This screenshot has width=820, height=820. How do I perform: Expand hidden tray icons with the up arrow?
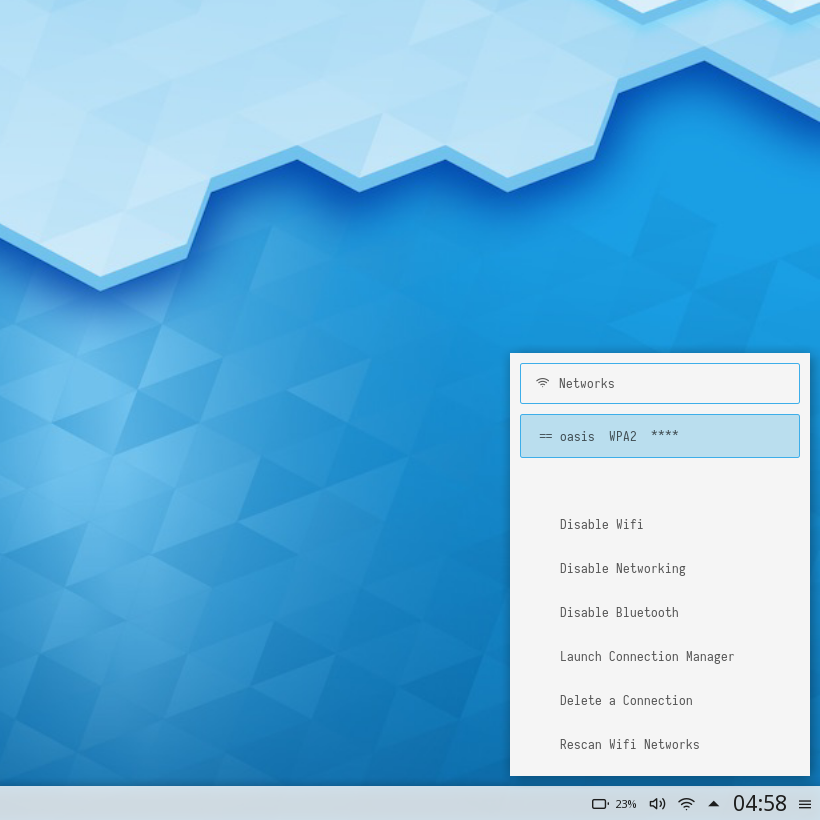(714, 804)
